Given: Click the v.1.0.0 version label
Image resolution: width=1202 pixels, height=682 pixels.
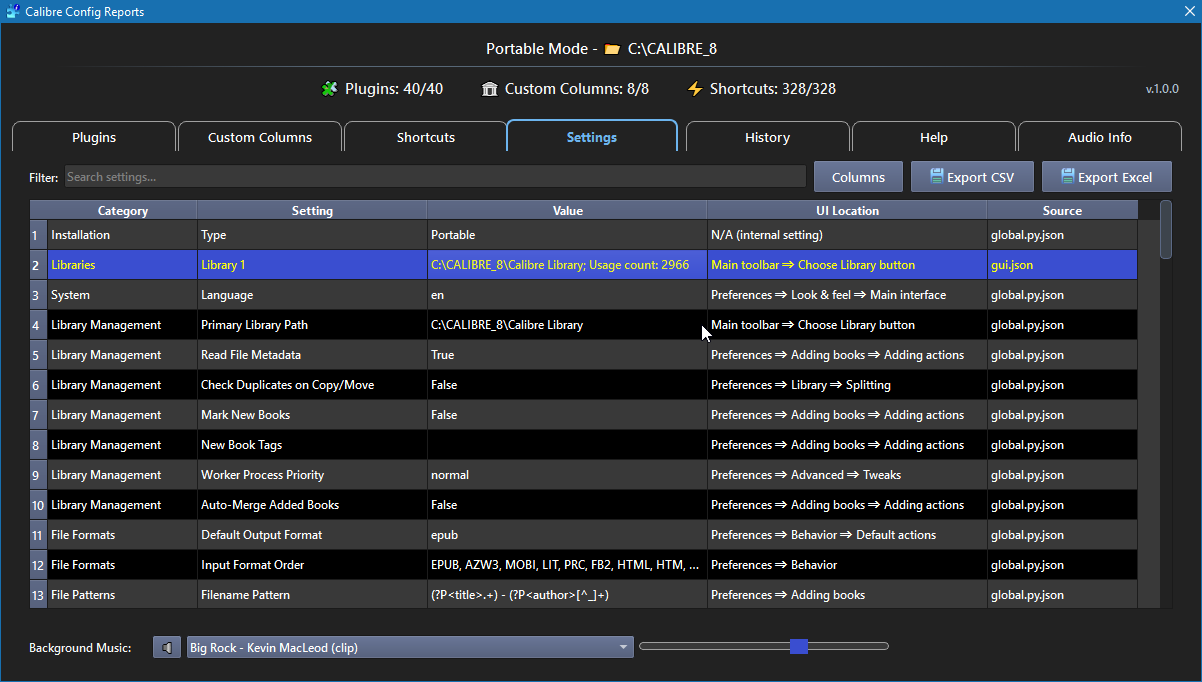Looking at the screenshot, I should 1162,89.
